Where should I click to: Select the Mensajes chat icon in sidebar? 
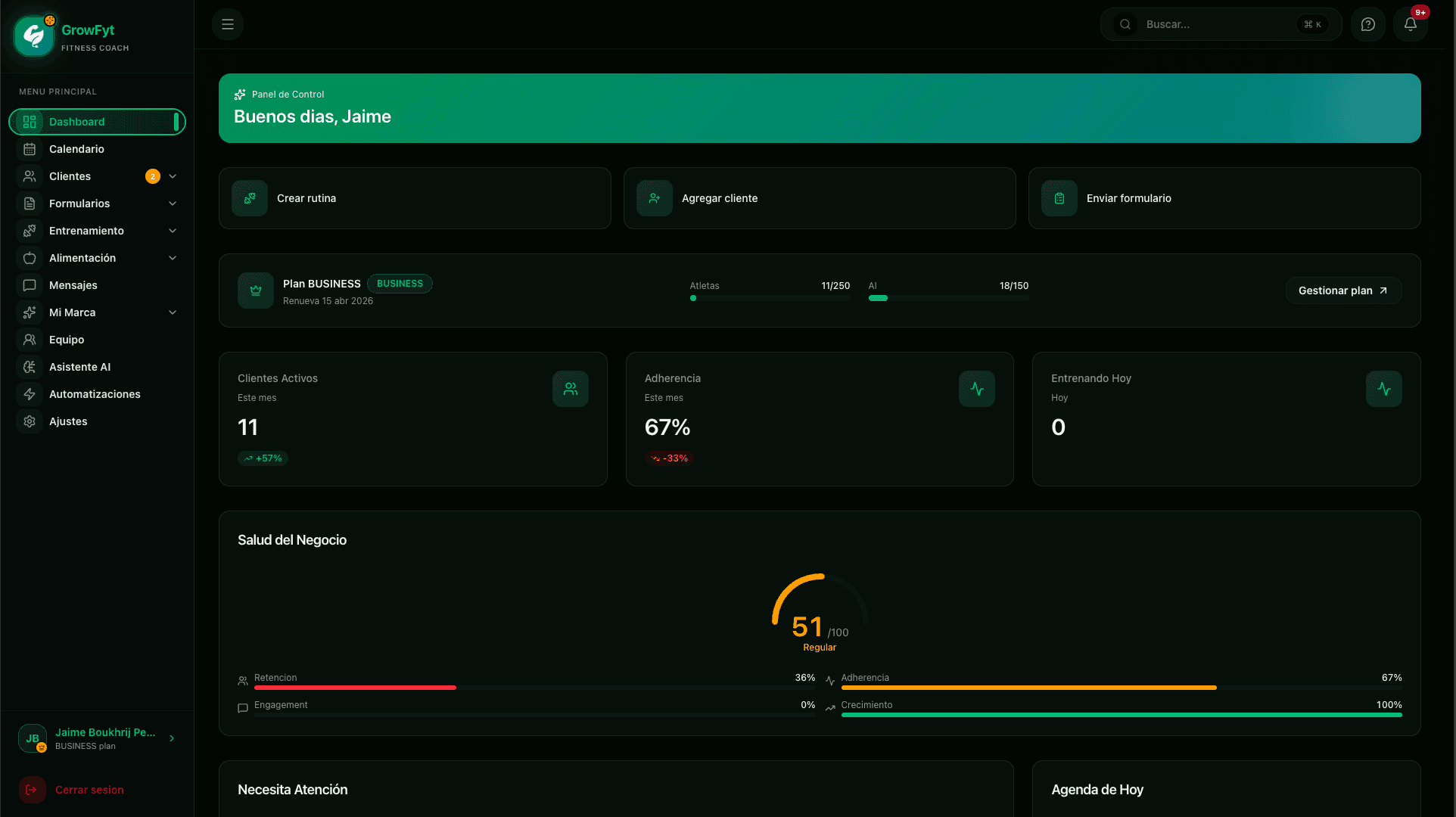point(30,285)
